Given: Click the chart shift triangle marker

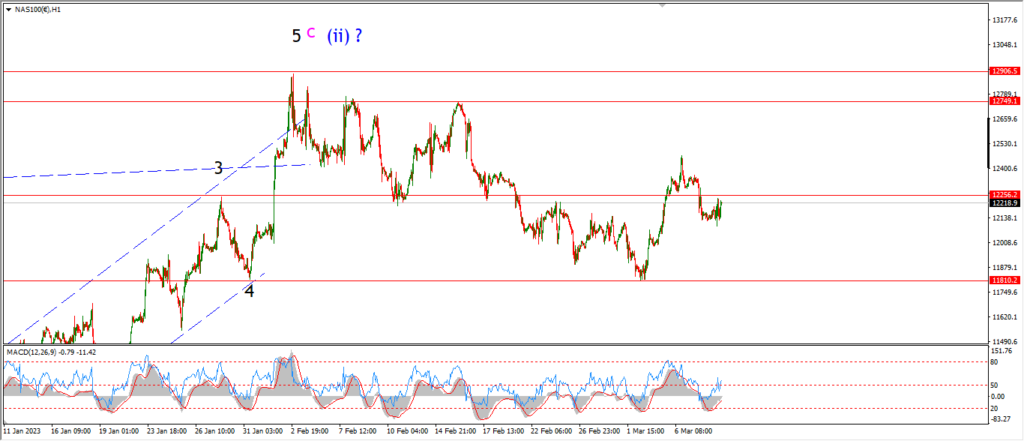Looking at the screenshot, I should point(663,5).
